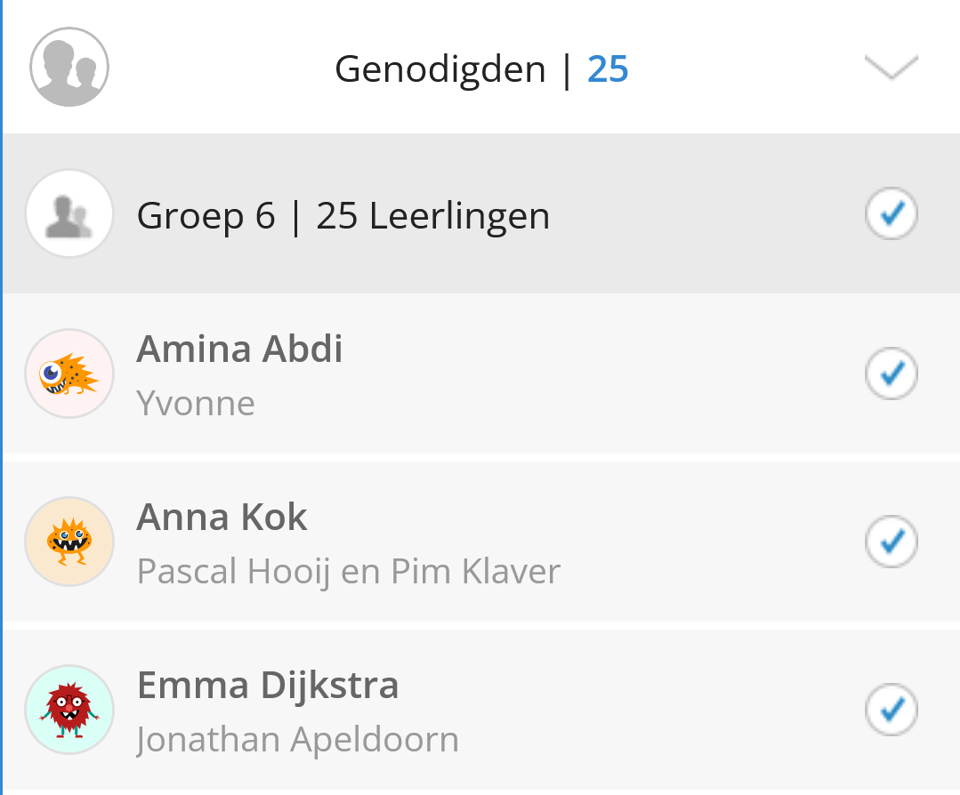960x795 pixels.
Task: Deselect Anna Kok's invitation checkmark
Action: (x=890, y=541)
